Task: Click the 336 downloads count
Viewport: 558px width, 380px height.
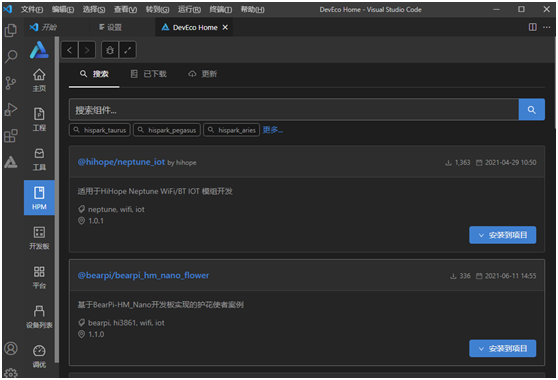Action: point(465,276)
